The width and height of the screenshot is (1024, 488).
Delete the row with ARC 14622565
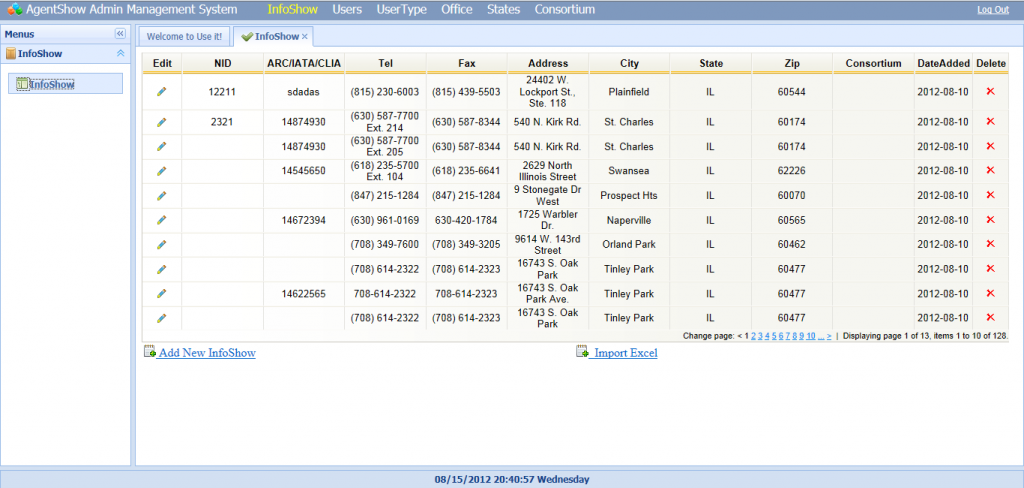pyautogui.click(x=990, y=293)
